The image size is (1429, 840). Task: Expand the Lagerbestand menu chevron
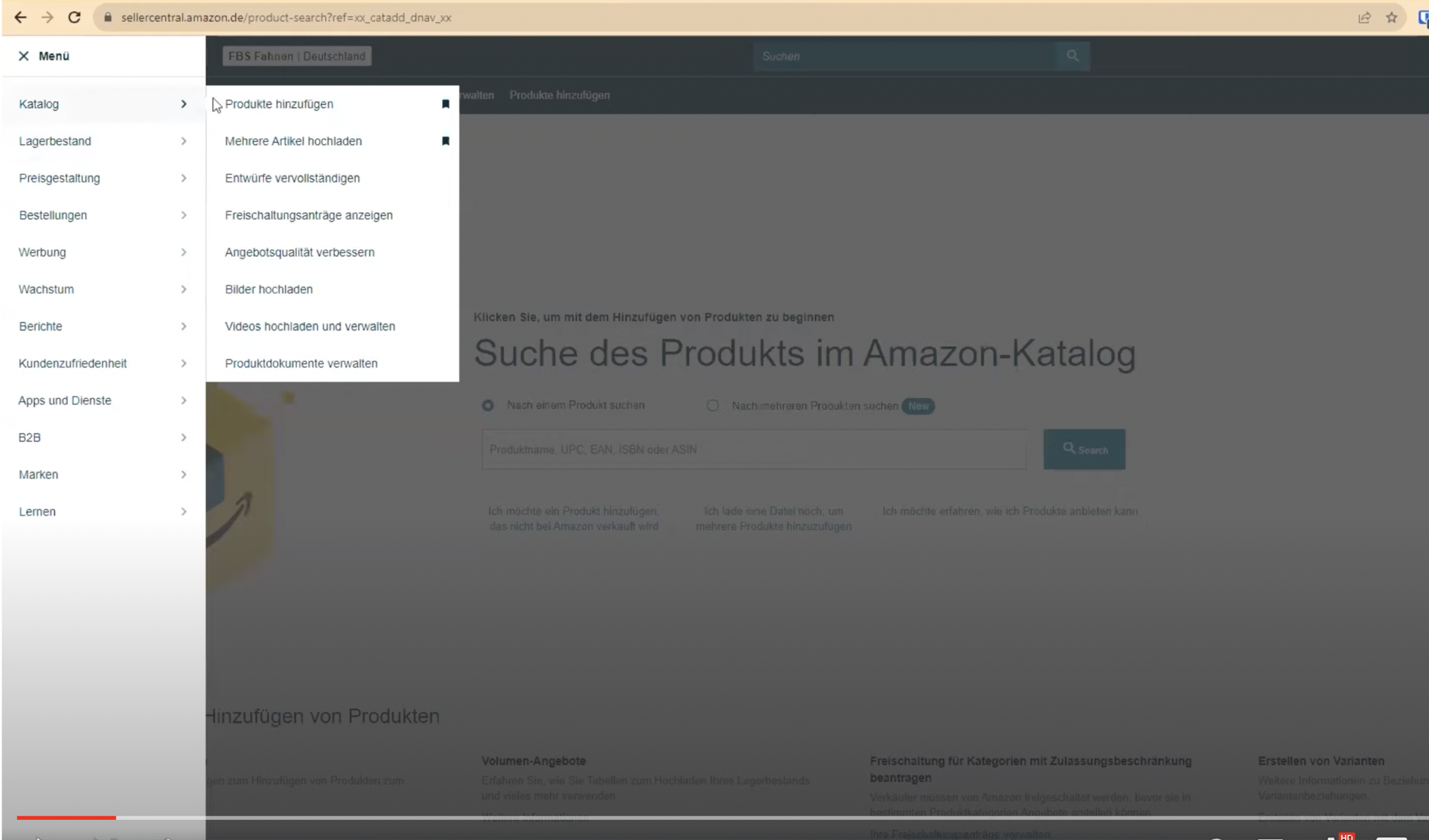pyautogui.click(x=183, y=141)
